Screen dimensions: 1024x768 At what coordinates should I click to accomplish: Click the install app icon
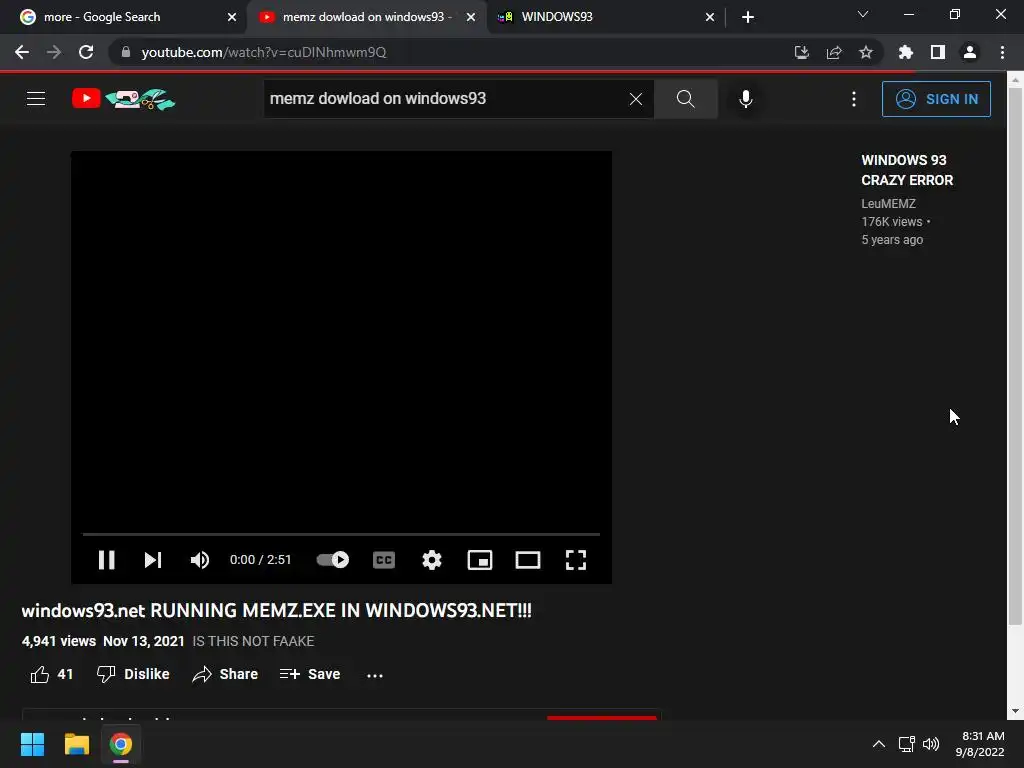click(x=801, y=52)
